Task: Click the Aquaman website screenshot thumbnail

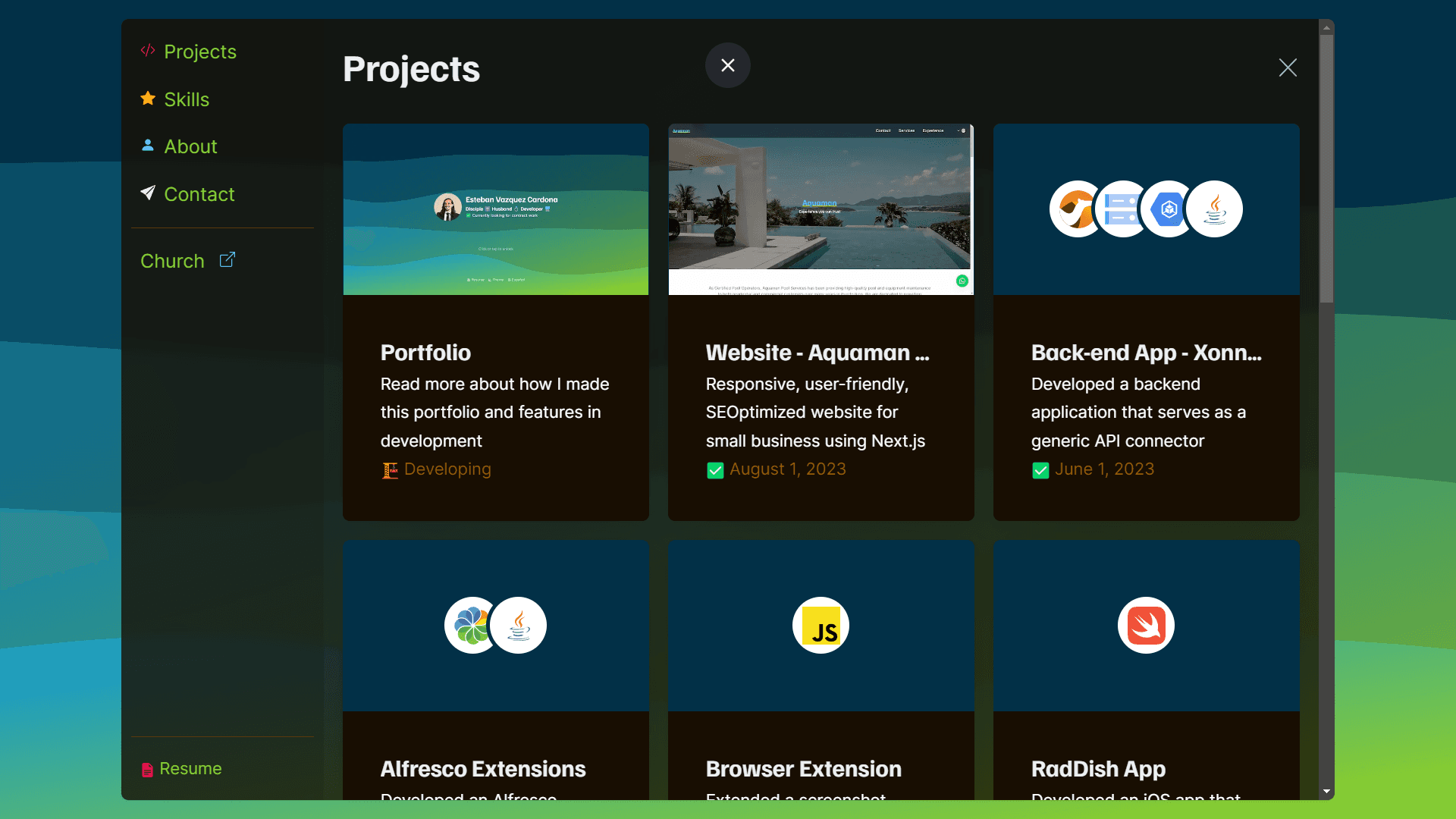Action: (821, 209)
